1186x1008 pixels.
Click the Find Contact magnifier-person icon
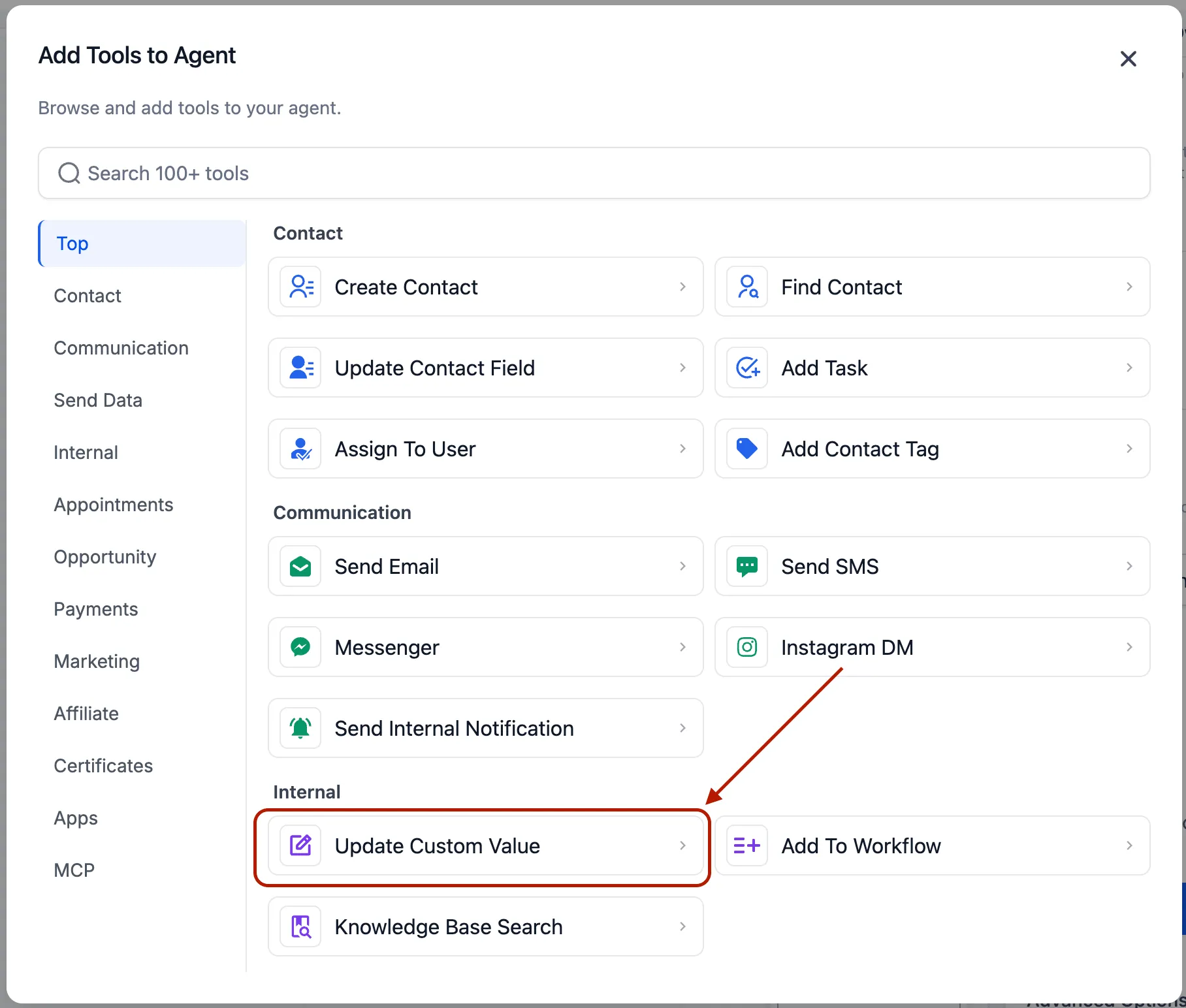click(747, 287)
